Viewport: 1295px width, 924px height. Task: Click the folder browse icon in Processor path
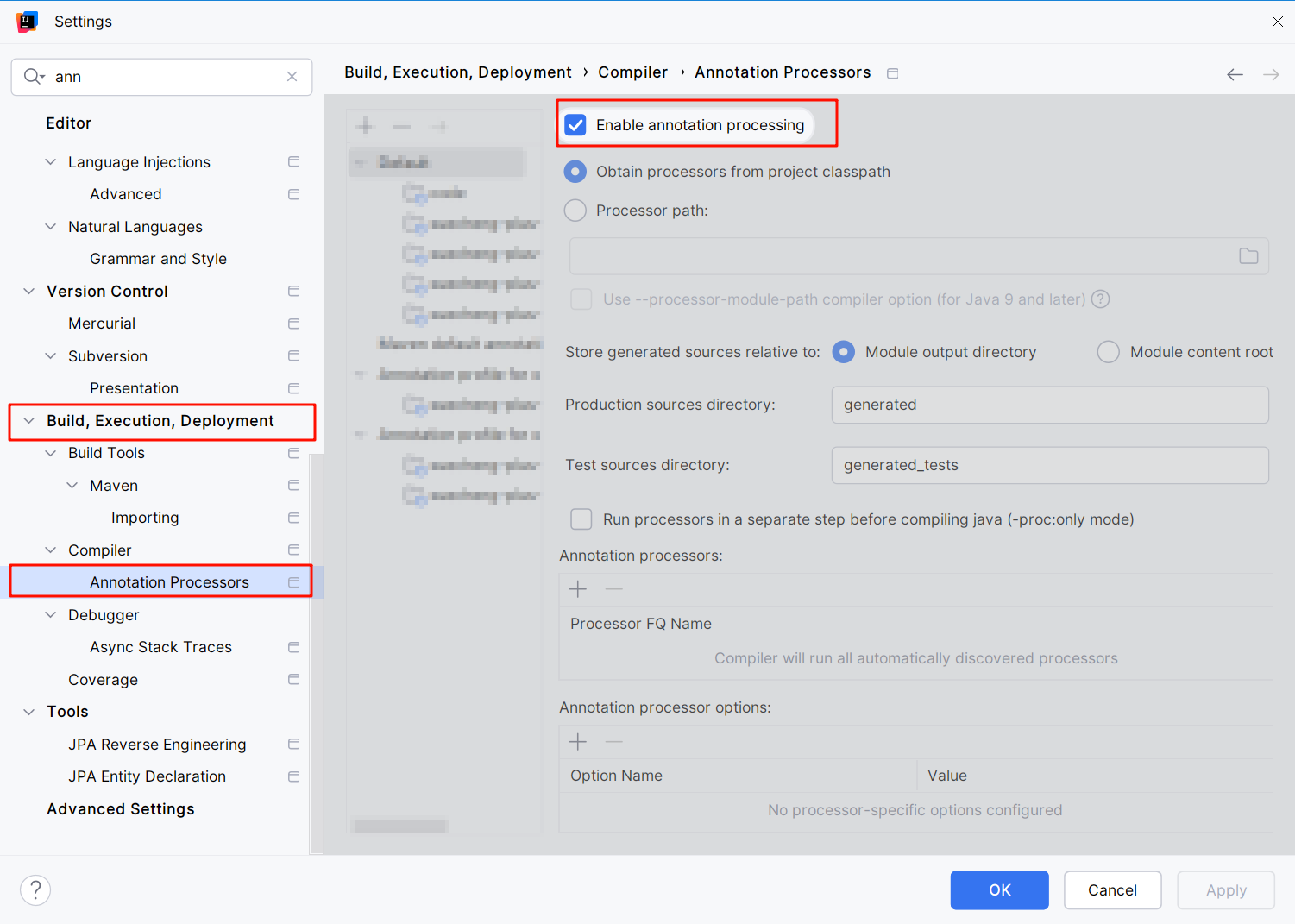click(1248, 256)
